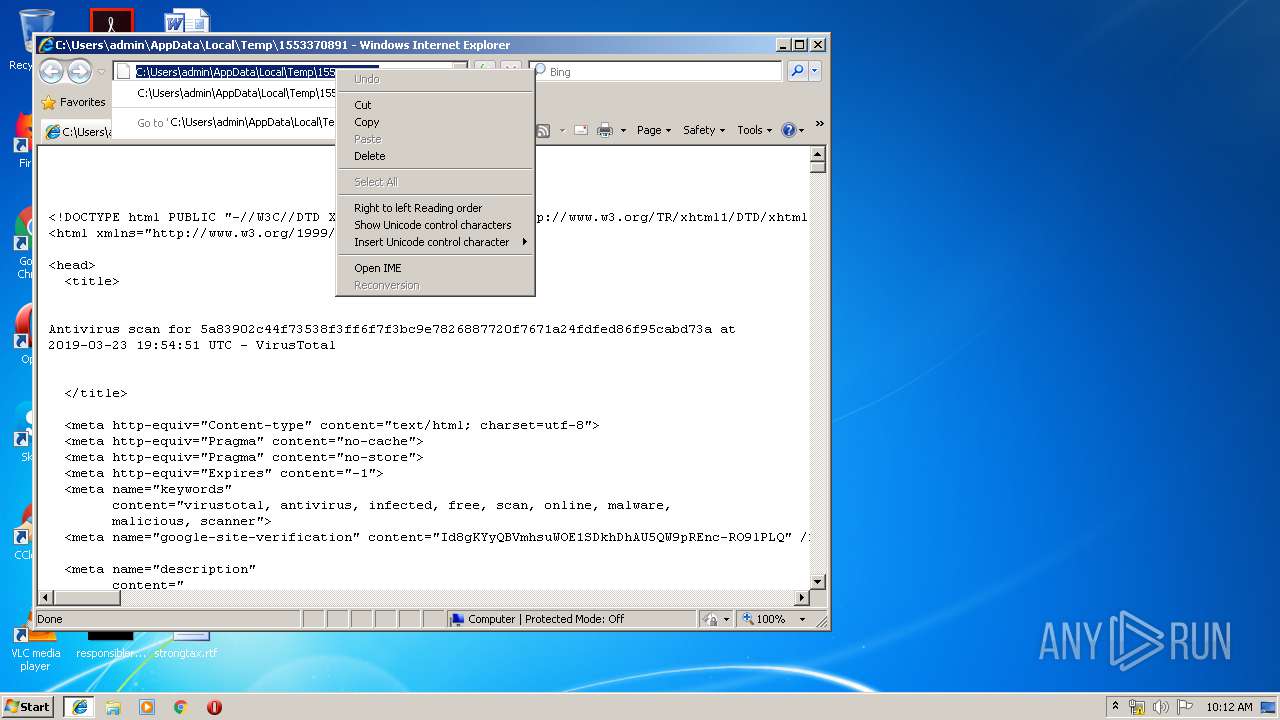Image resolution: width=1280 pixels, height=720 pixels.
Task: Open Google Chrome taskbar icon
Action: pos(181,706)
